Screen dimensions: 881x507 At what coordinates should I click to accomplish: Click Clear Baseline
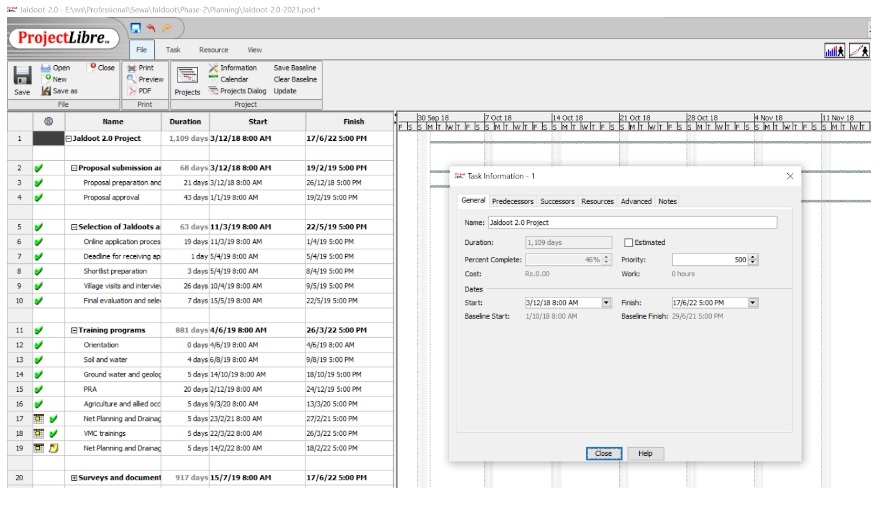click(296, 79)
